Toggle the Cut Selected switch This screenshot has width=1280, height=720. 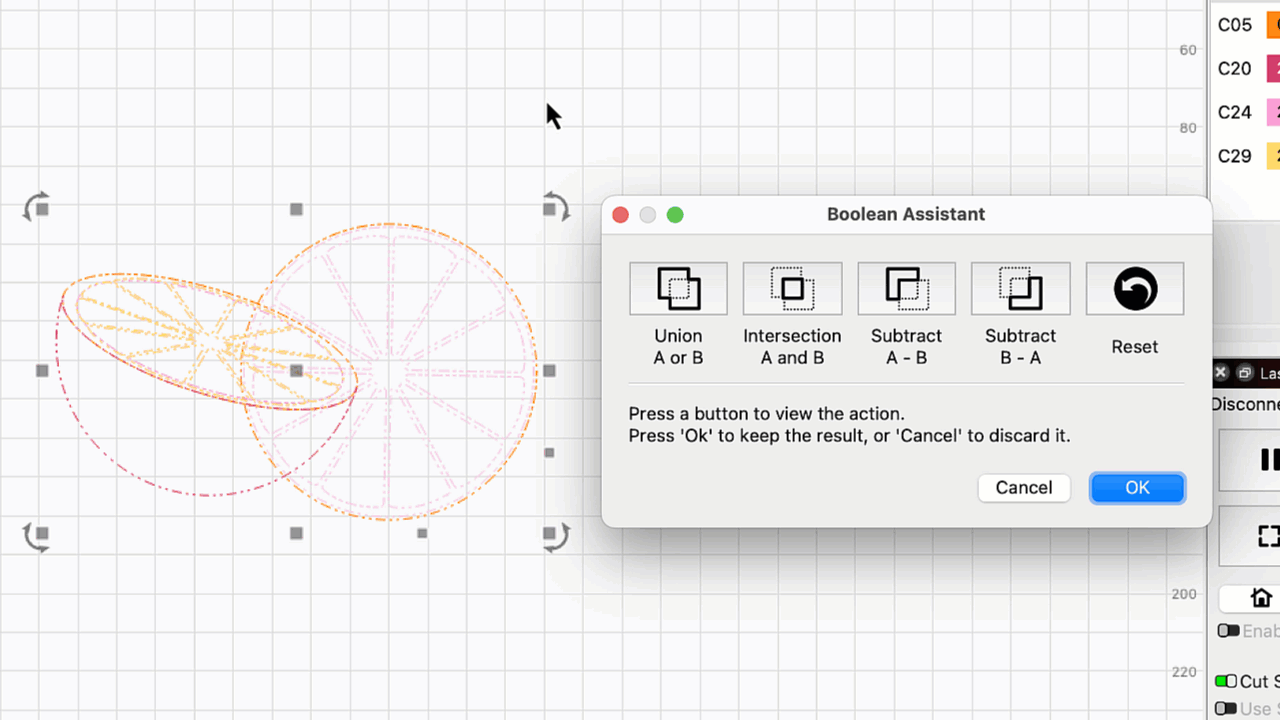tap(1225, 681)
